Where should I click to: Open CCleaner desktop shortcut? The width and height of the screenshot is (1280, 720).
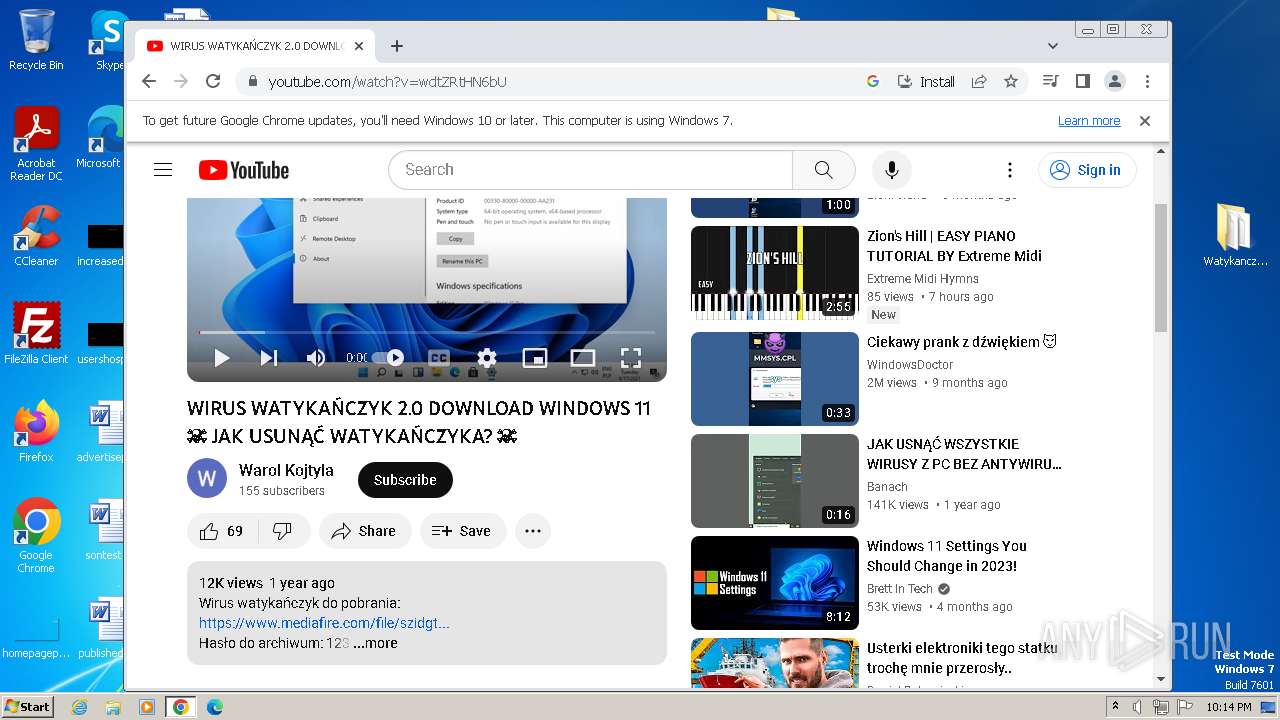tap(36, 236)
